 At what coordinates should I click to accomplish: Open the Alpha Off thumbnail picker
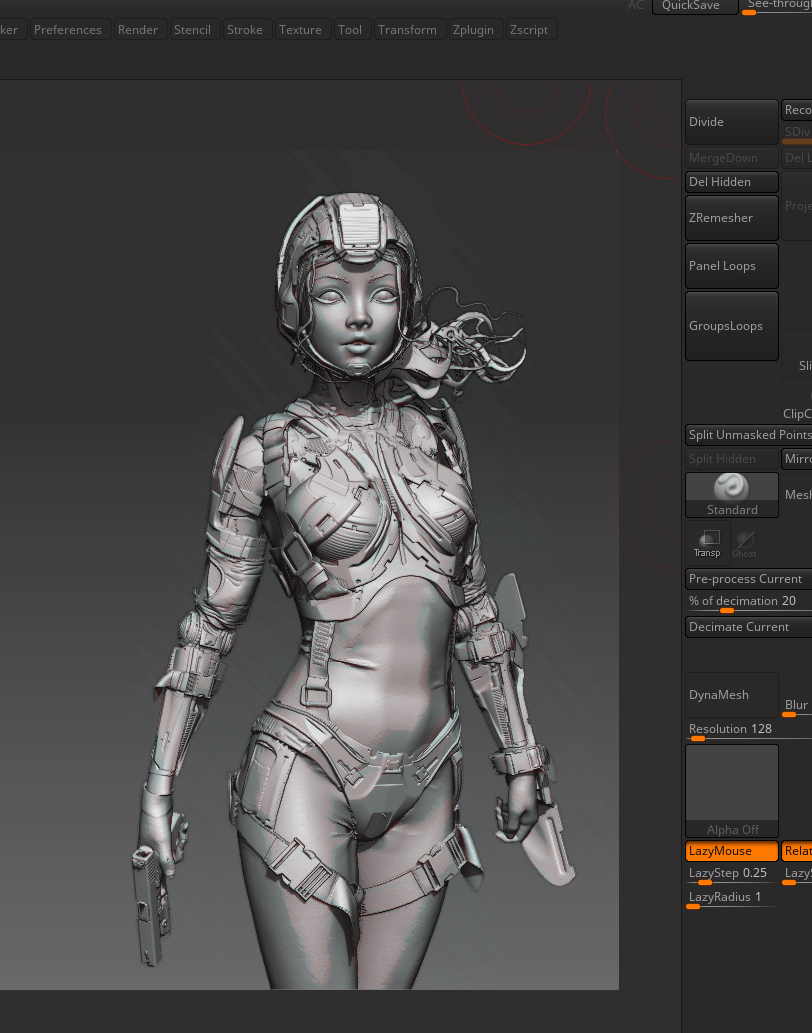tap(731, 790)
